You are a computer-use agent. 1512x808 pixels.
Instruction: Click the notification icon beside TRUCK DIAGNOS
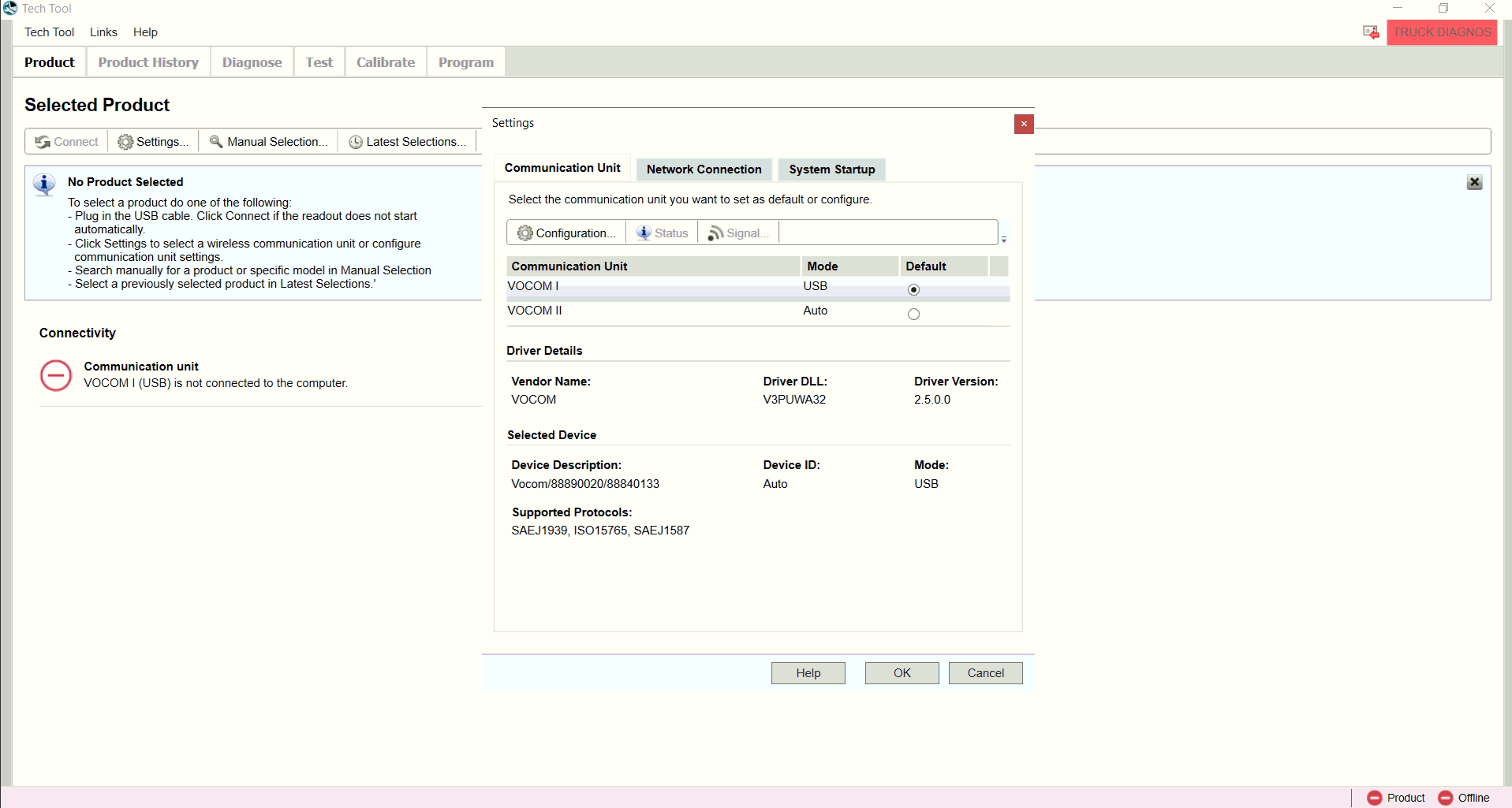tap(1371, 32)
